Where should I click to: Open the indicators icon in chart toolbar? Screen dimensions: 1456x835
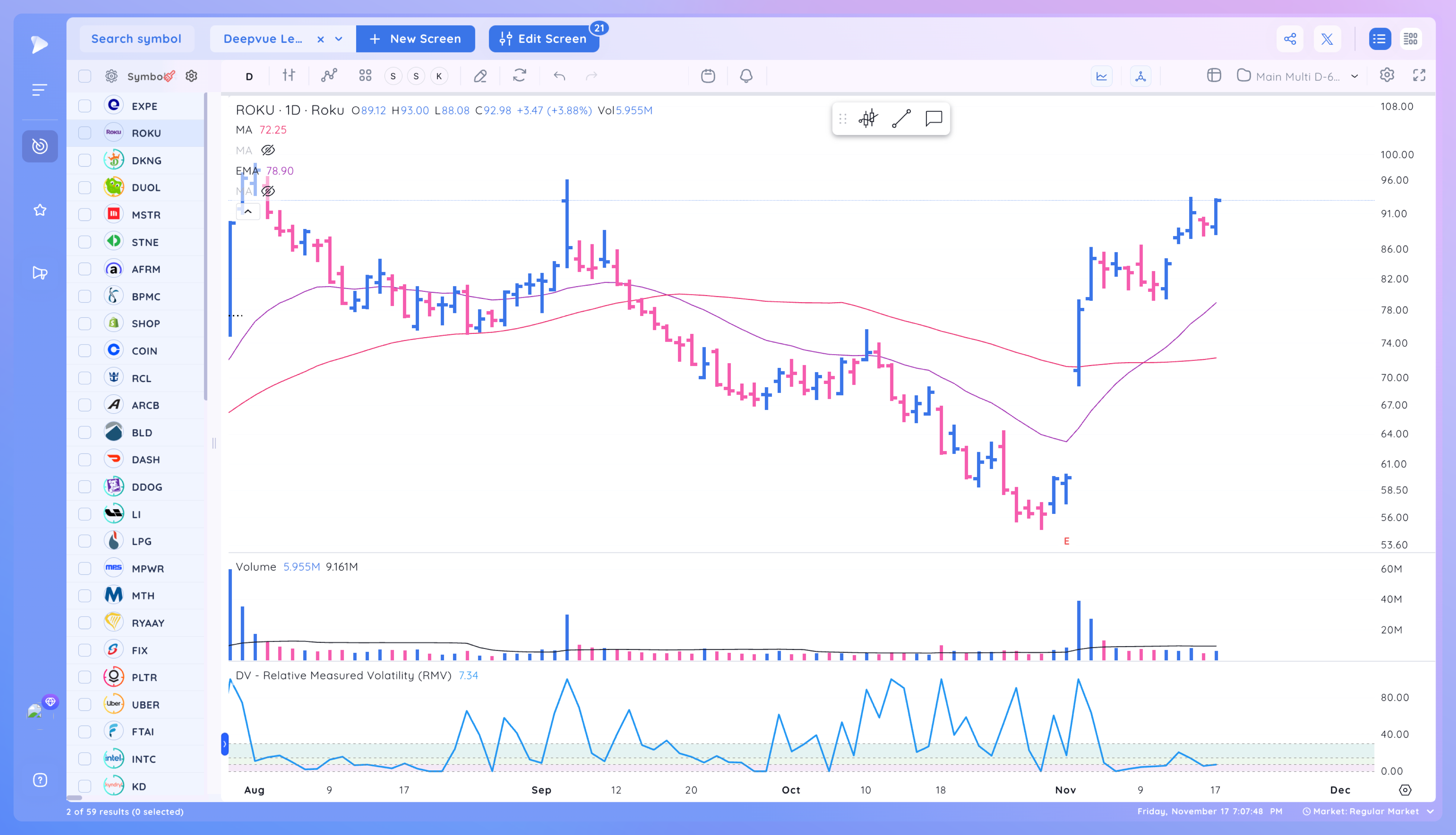tap(329, 75)
